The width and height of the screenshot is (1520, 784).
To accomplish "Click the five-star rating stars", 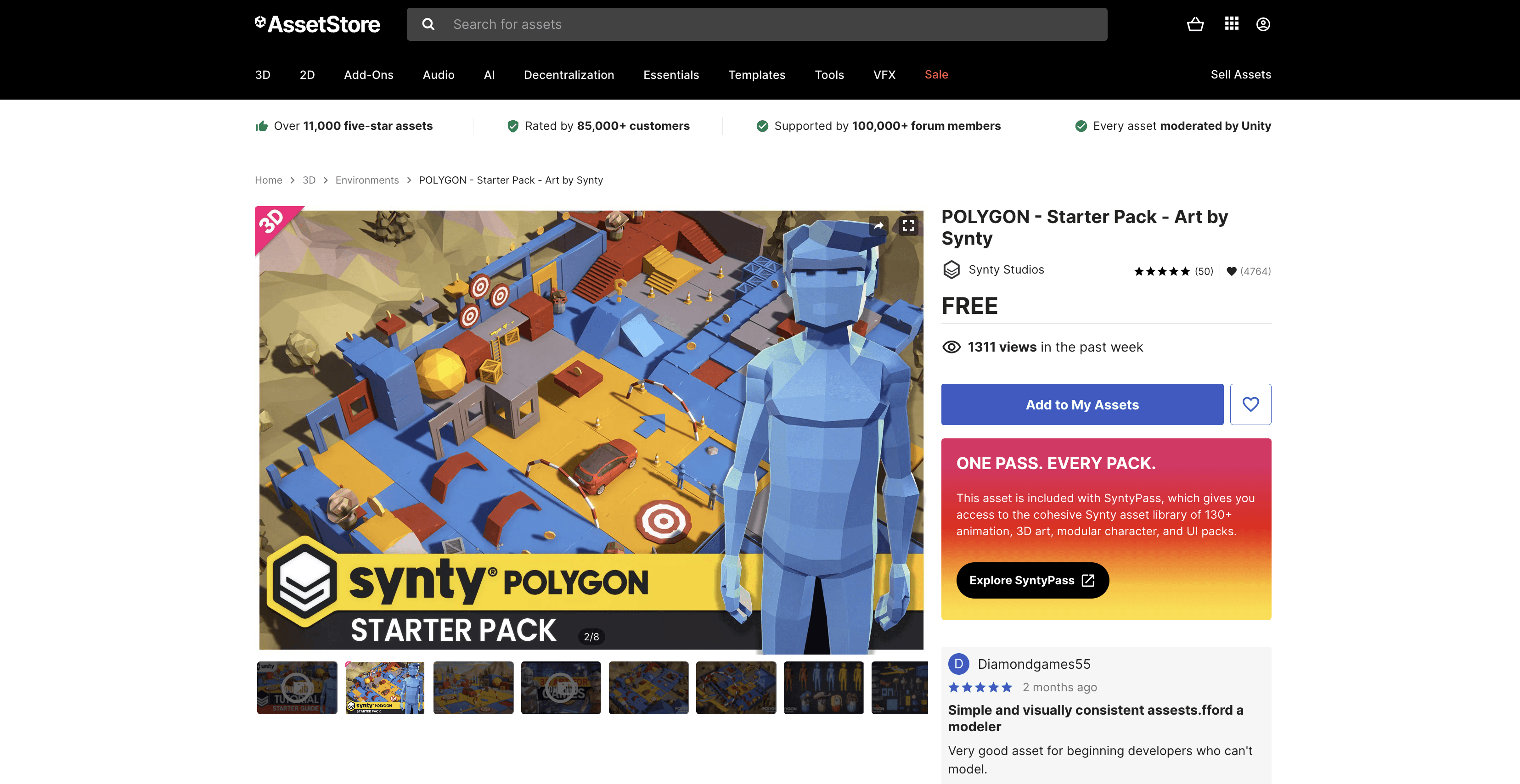I will [1162, 271].
